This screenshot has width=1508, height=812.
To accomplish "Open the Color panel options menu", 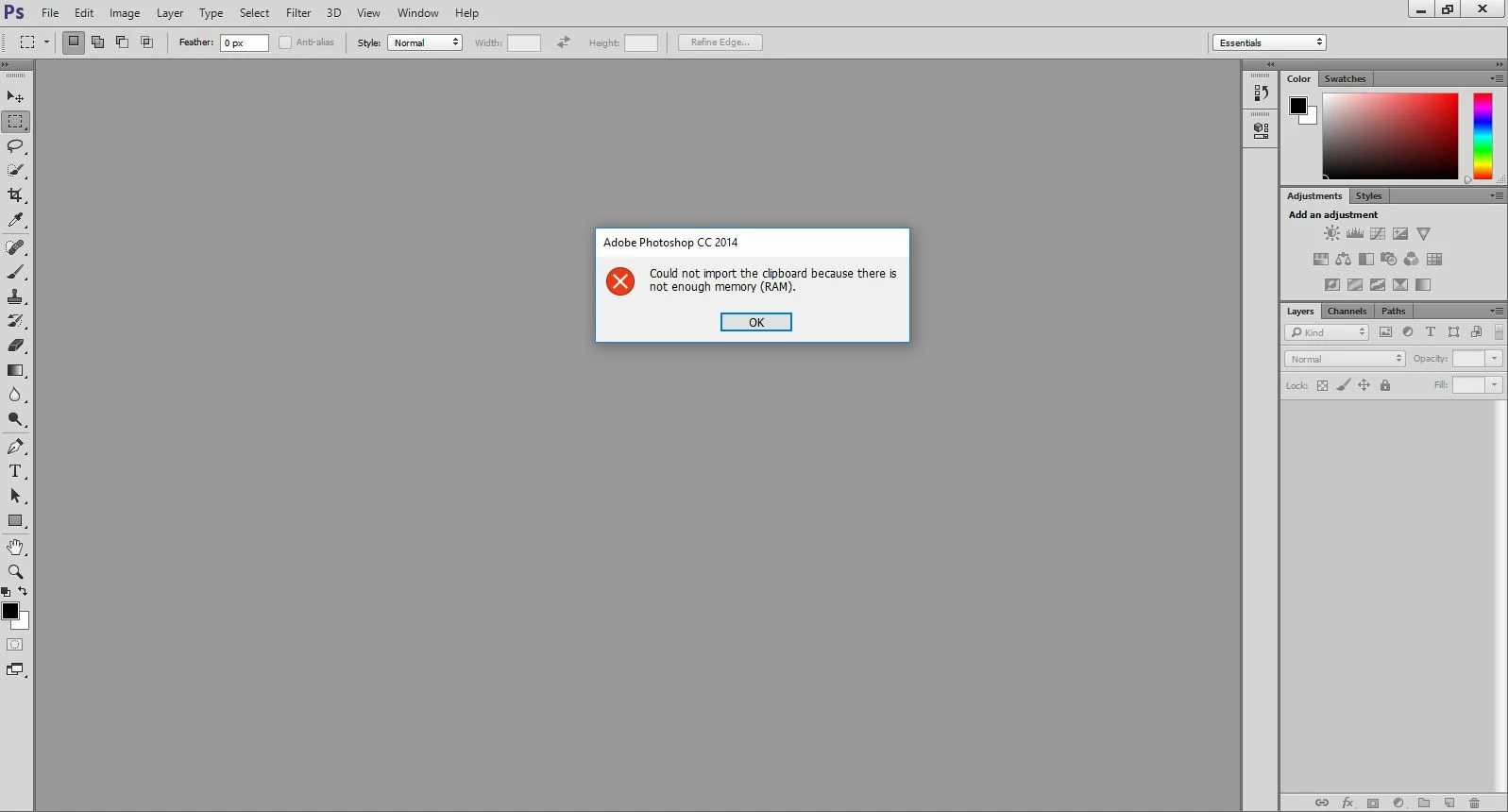I will click(1497, 78).
